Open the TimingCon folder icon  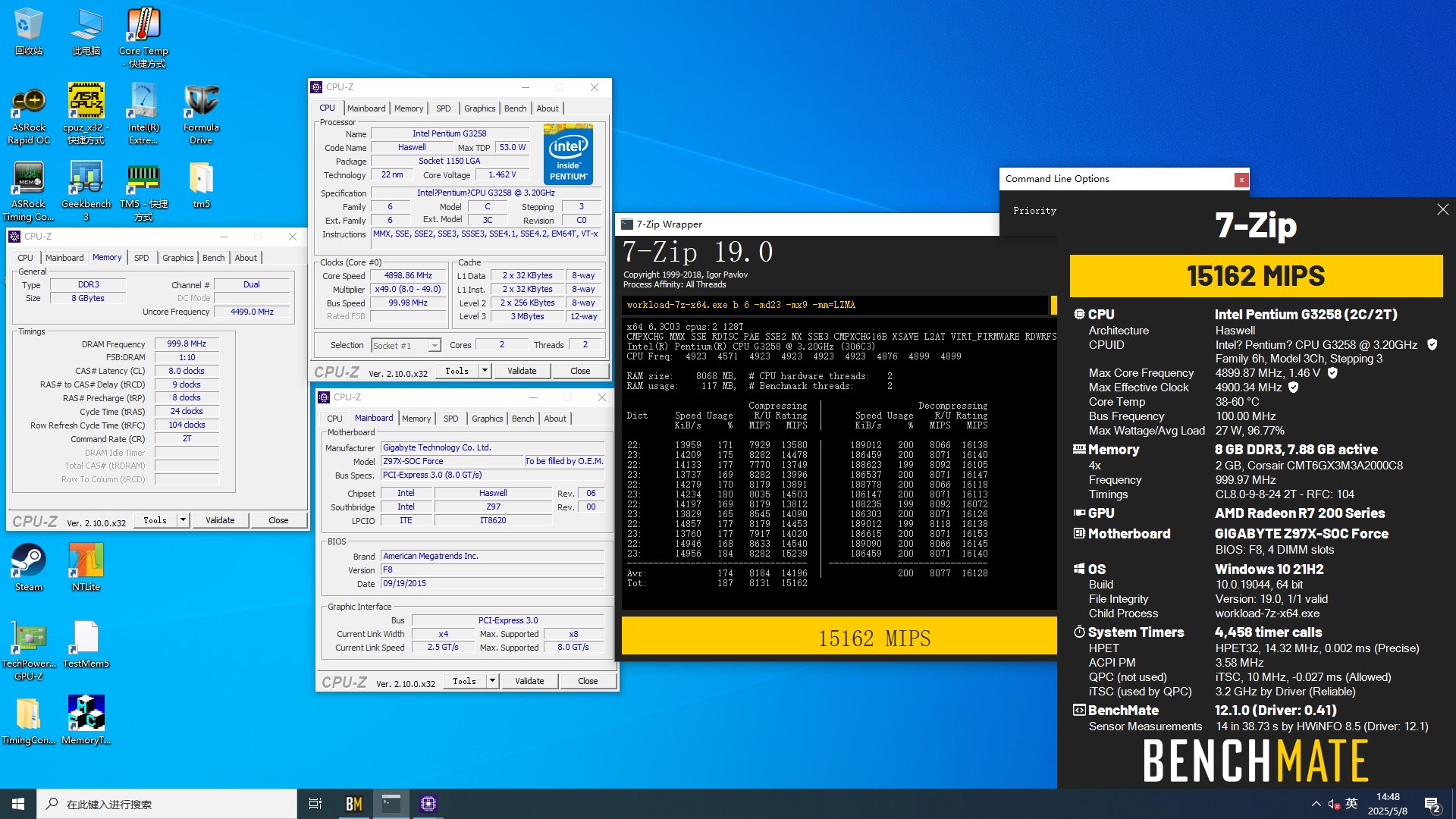click(29, 720)
